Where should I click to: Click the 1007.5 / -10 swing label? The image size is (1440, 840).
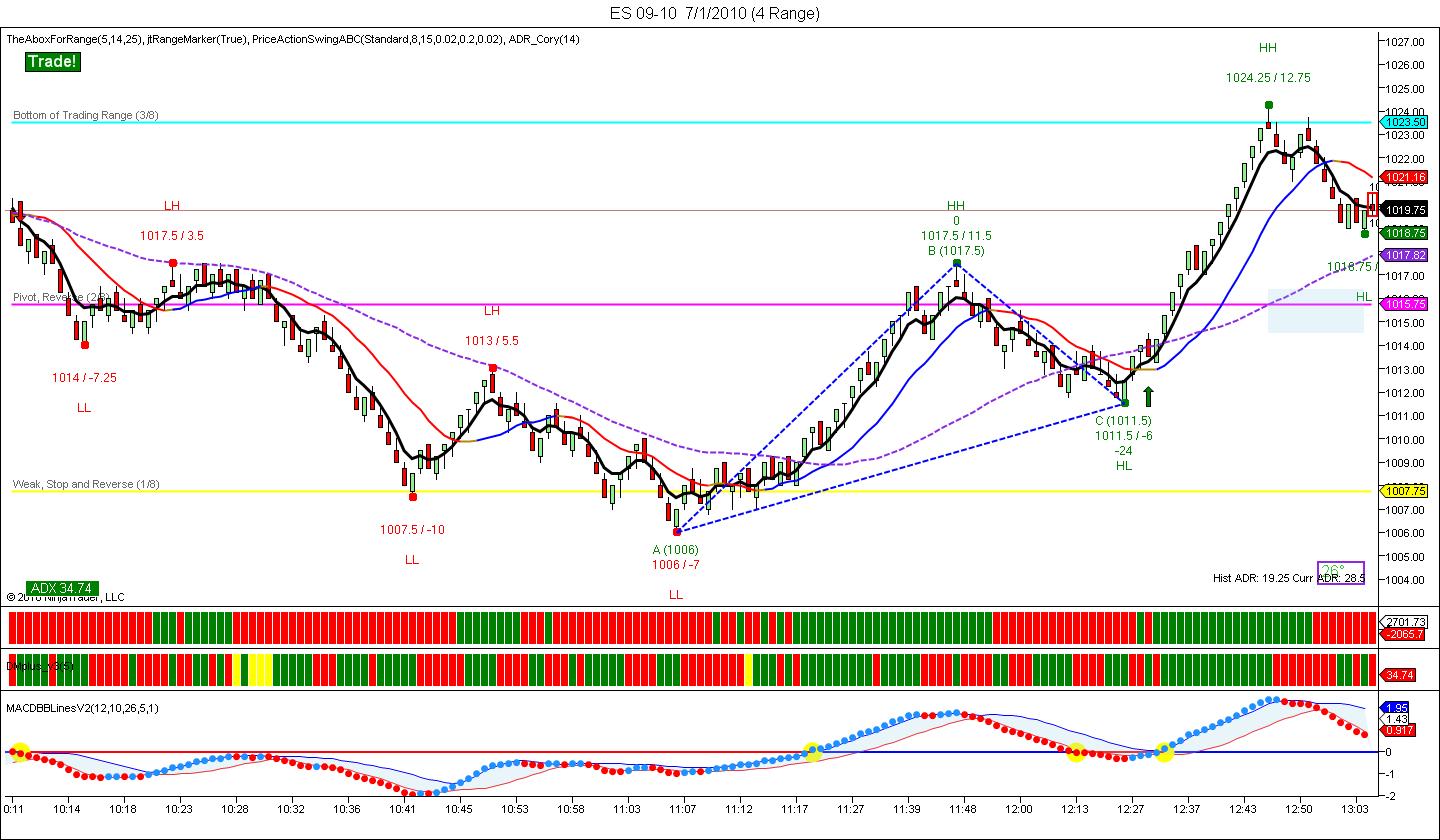tap(412, 529)
